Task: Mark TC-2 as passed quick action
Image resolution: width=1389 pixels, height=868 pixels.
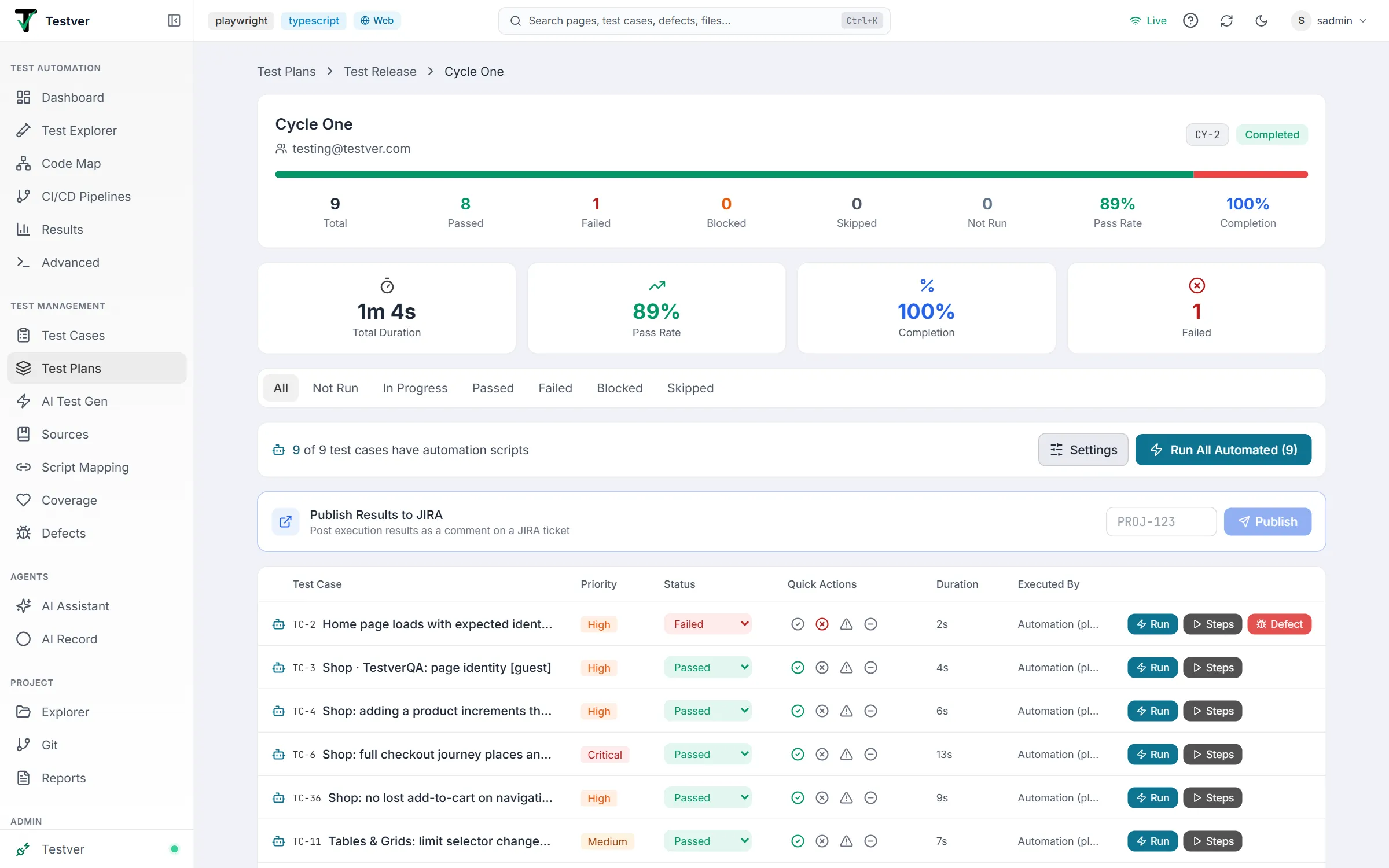Action: [798, 624]
